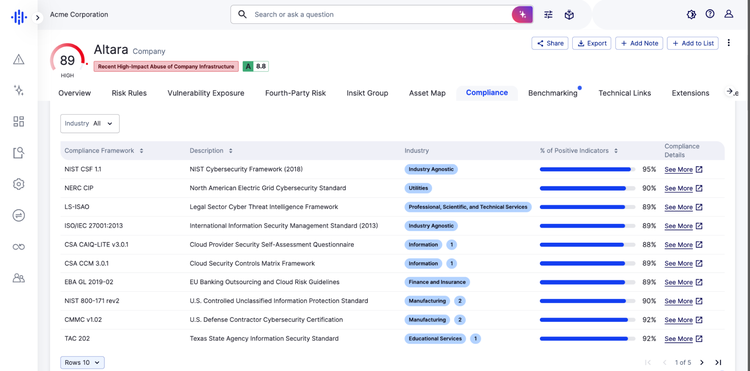Image resolution: width=750 pixels, height=371 pixels.
Task: Open the Industry All dropdown filter
Action: pos(90,123)
